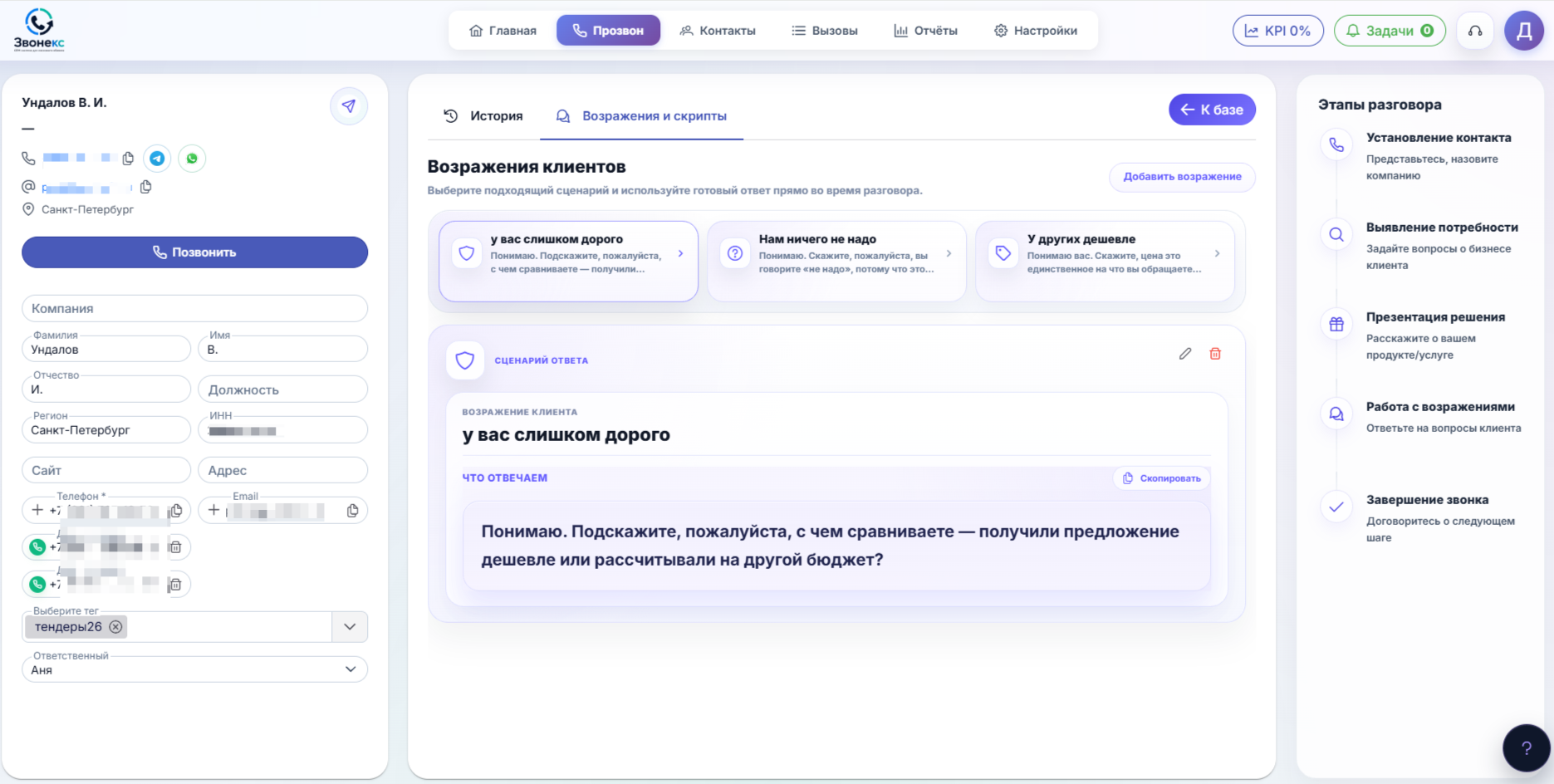1554x784 pixels.
Task: Select the gift icon for Презентация решения stage
Action: tap(1336, 324)
